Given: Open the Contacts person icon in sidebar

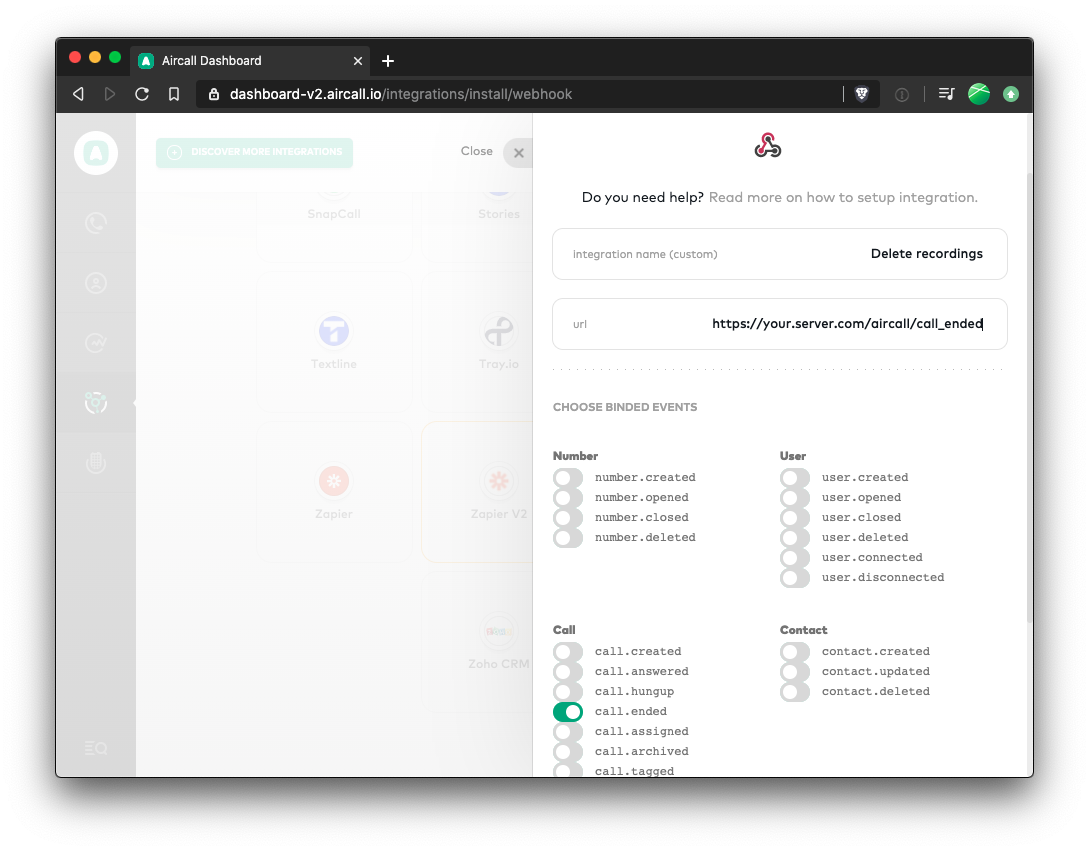Looking at the screenshot, I should (x=95, y=282).
